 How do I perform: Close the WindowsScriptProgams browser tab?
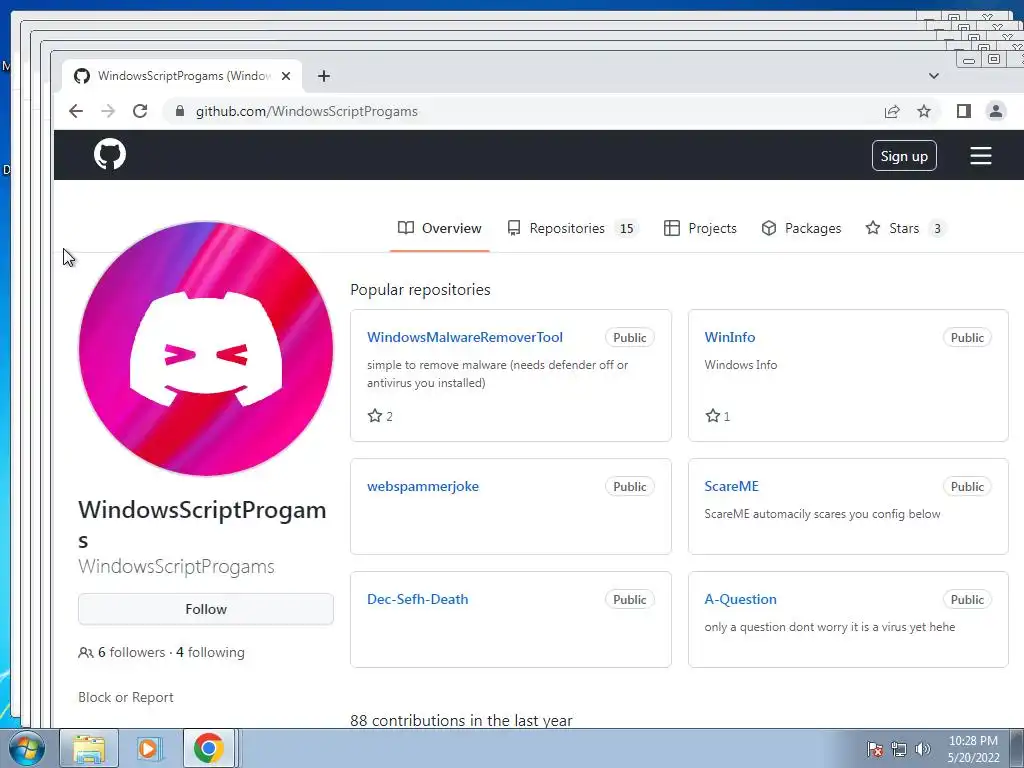click(285, 76)
